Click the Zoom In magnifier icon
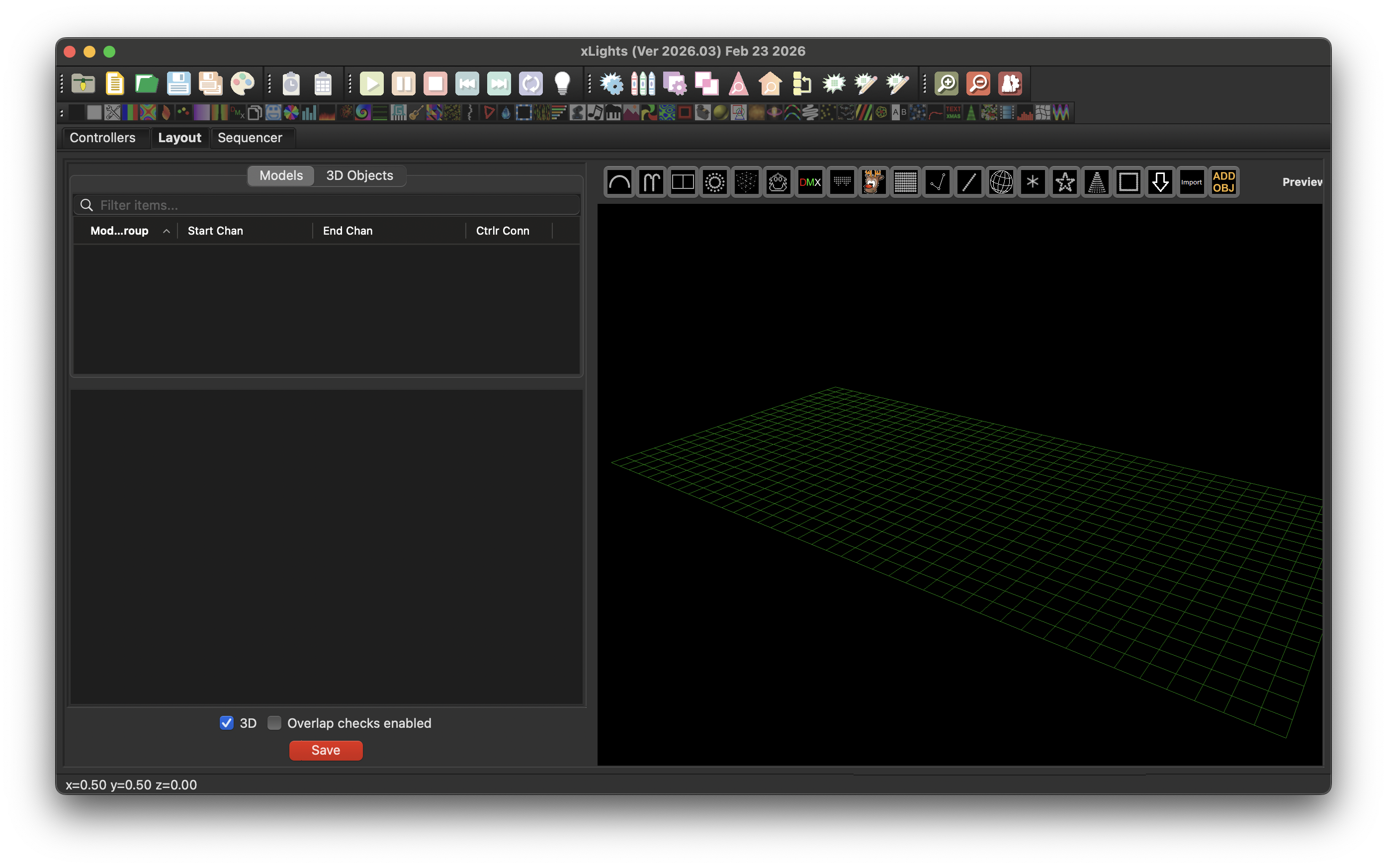This screenshot has width=1387, height=868. pyautogui.click(x=947, y=84)
